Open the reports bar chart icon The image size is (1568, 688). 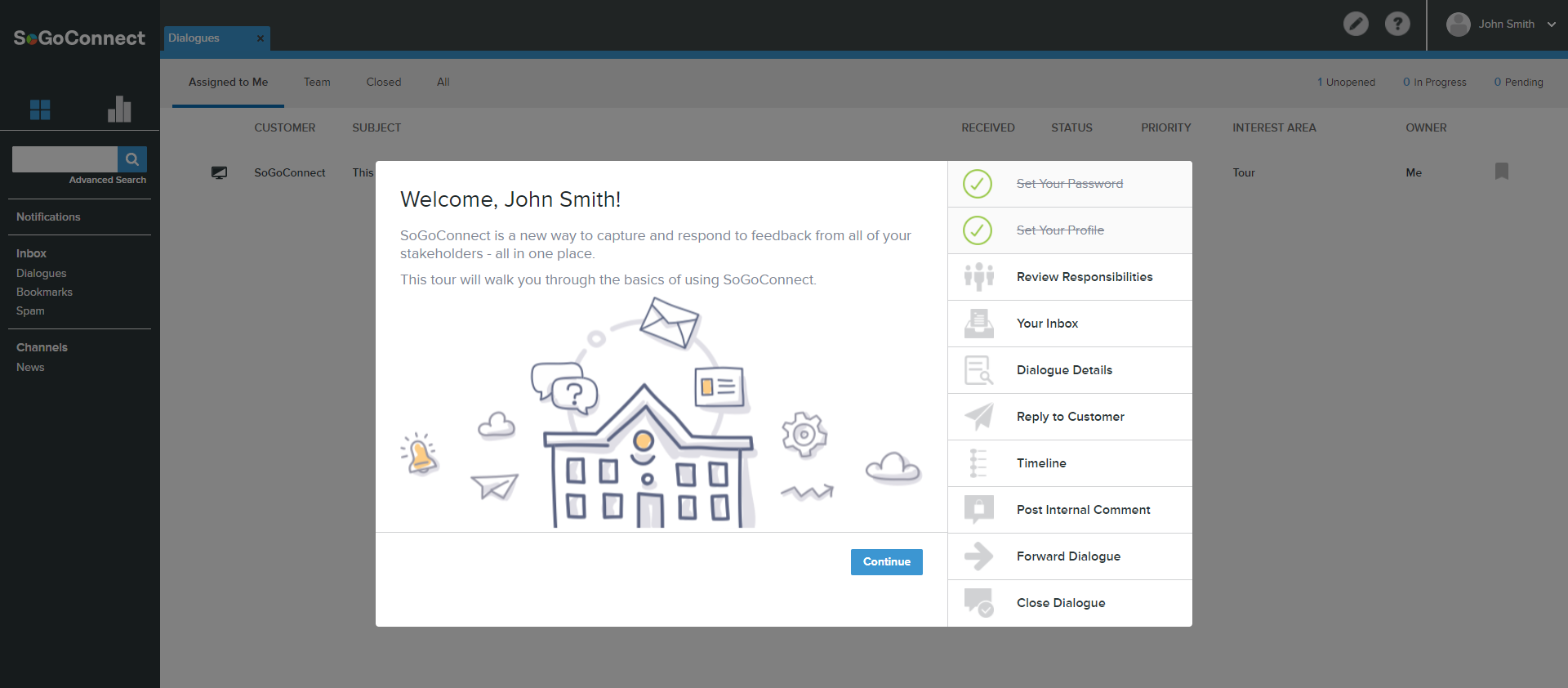click(x=119, y=109)
